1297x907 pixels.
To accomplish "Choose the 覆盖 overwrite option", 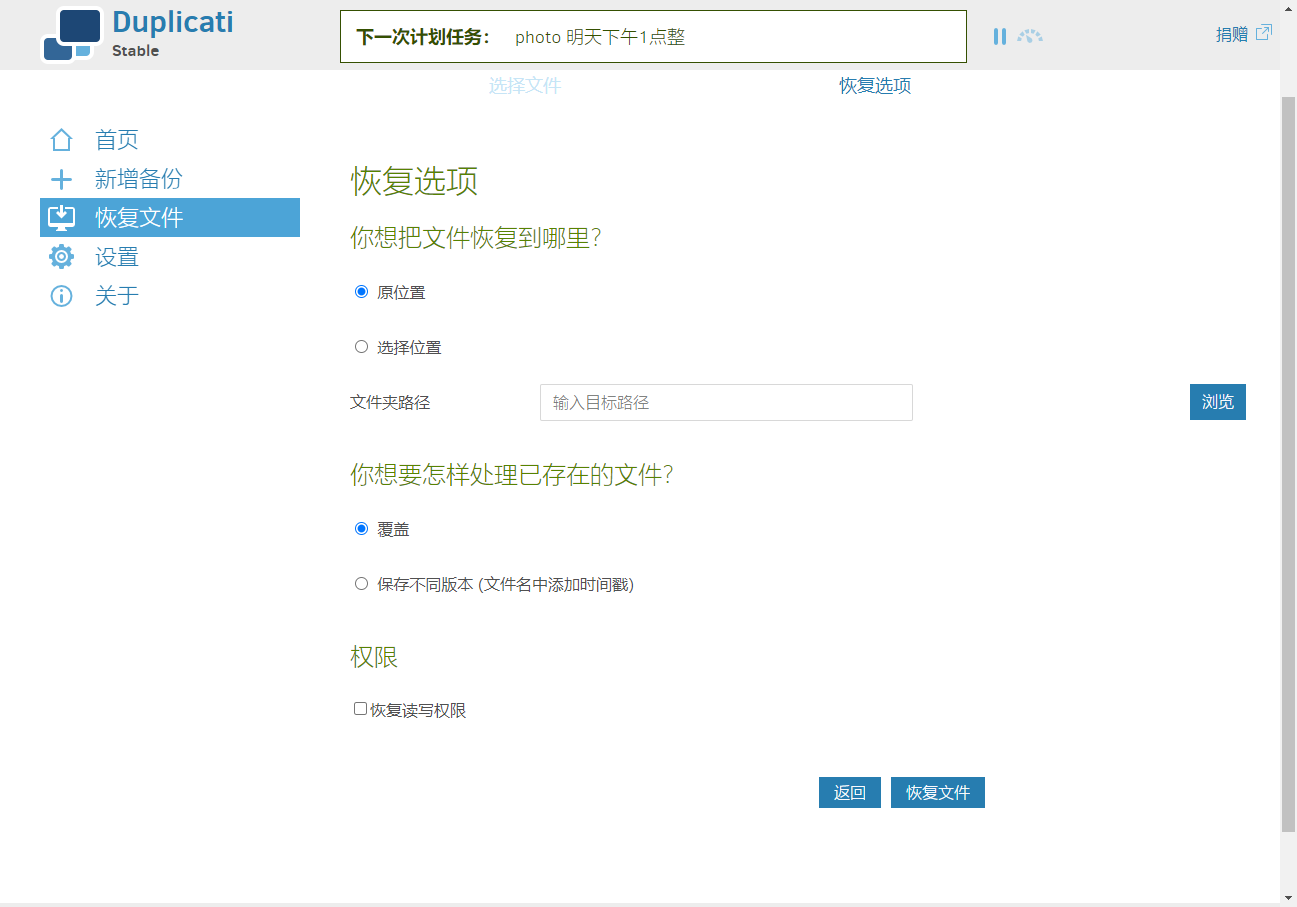I will (x=362, y=529).
